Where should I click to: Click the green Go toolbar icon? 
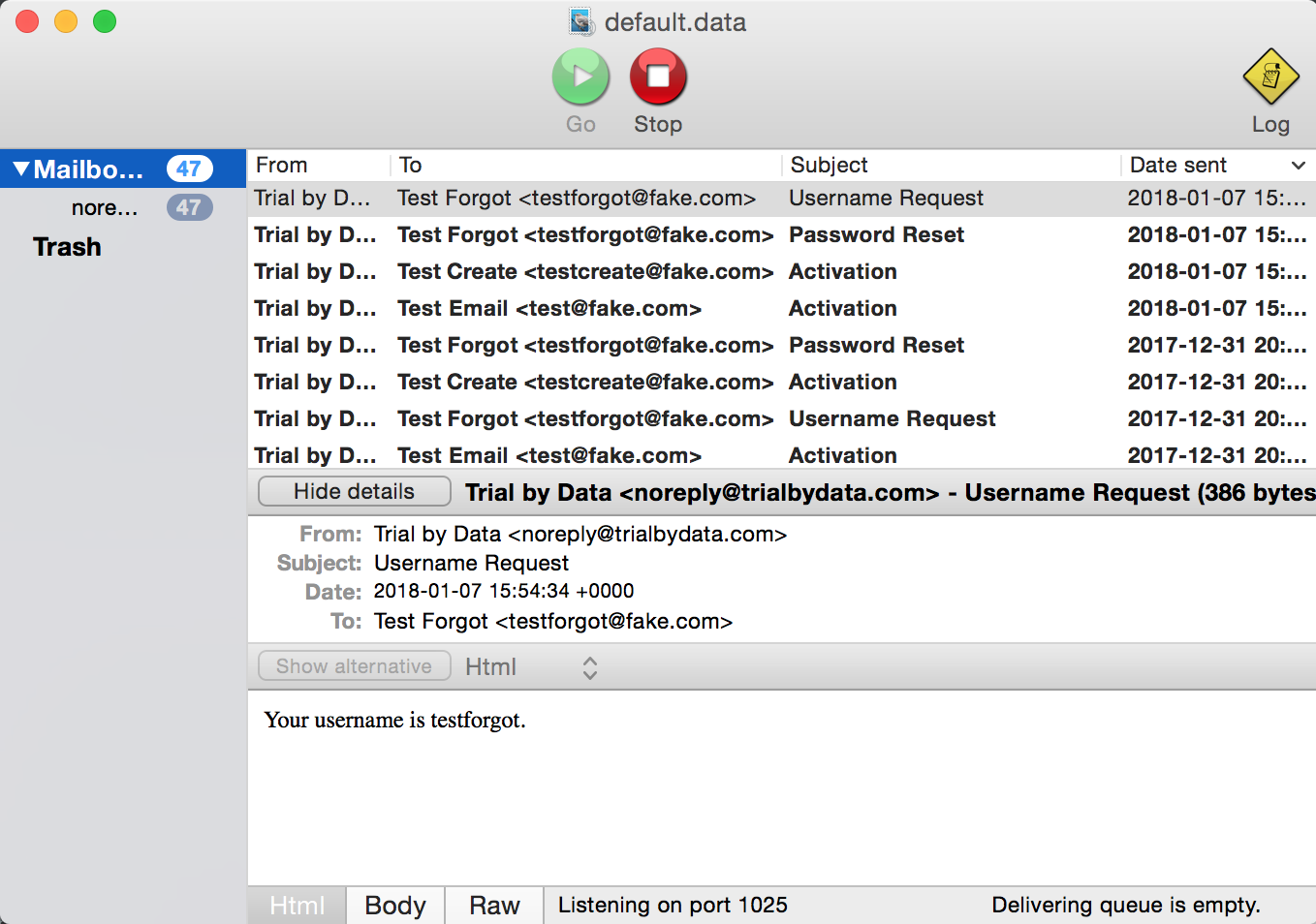click(580, 77)
